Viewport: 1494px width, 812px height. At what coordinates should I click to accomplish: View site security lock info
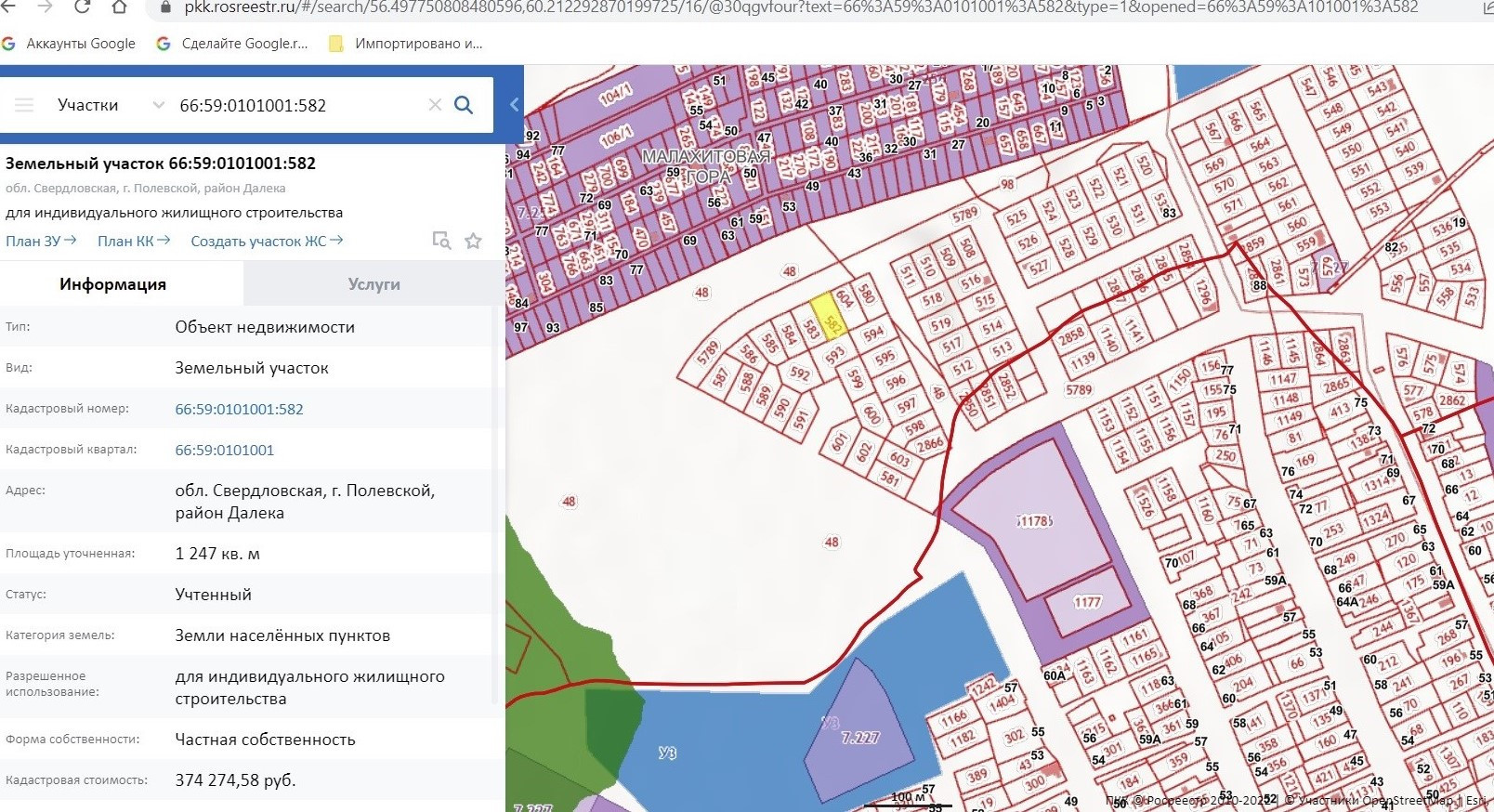[x=166, y=7]
